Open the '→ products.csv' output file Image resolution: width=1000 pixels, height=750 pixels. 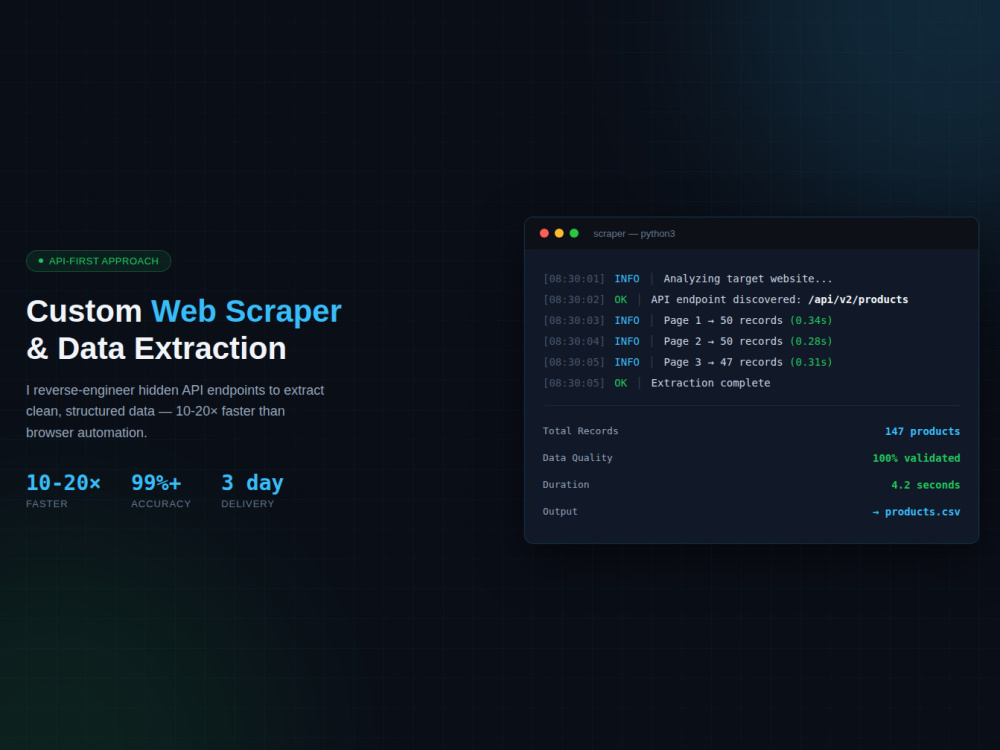[916, 512]
